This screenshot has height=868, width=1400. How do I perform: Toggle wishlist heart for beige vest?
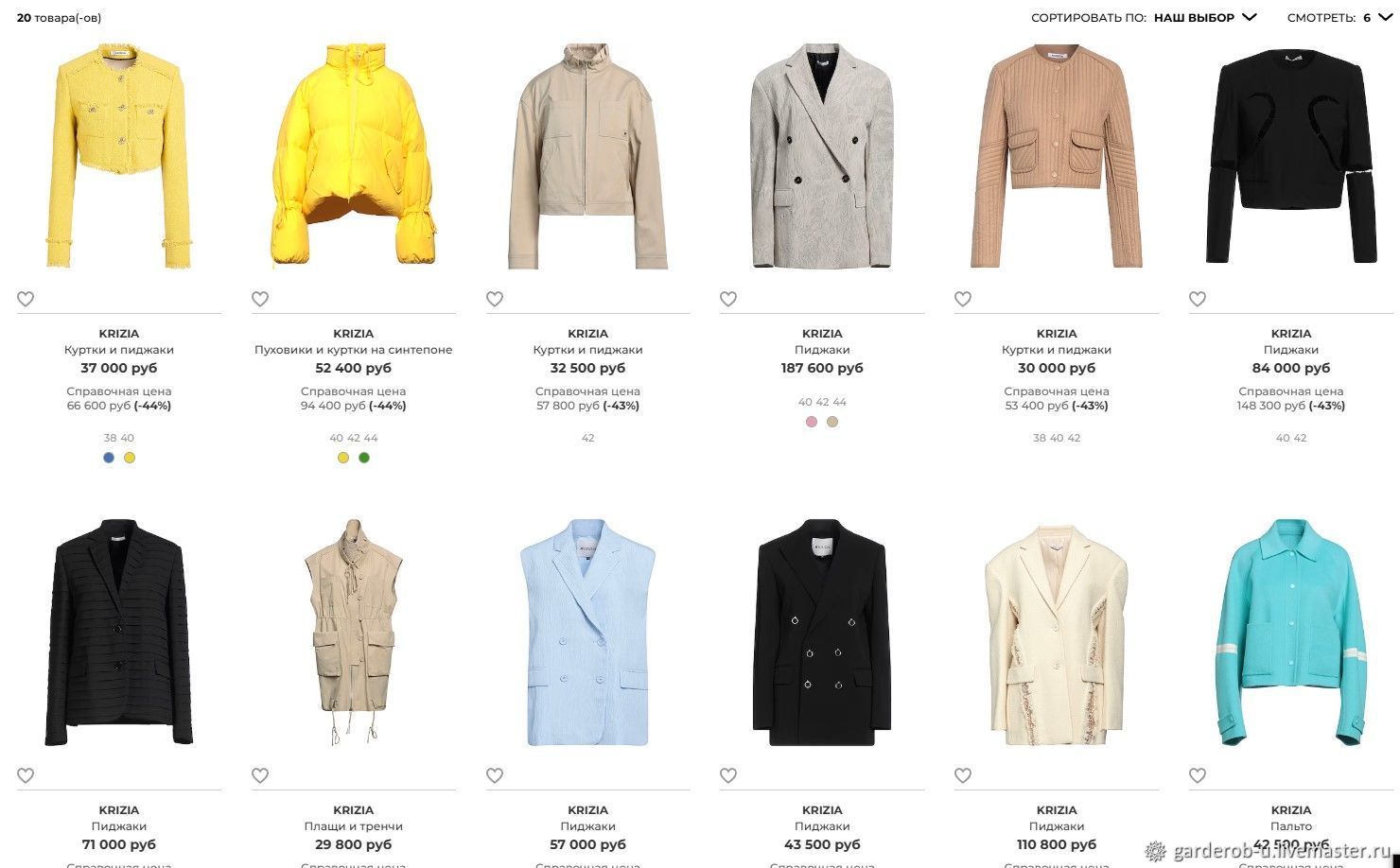[x=260, y=775]
